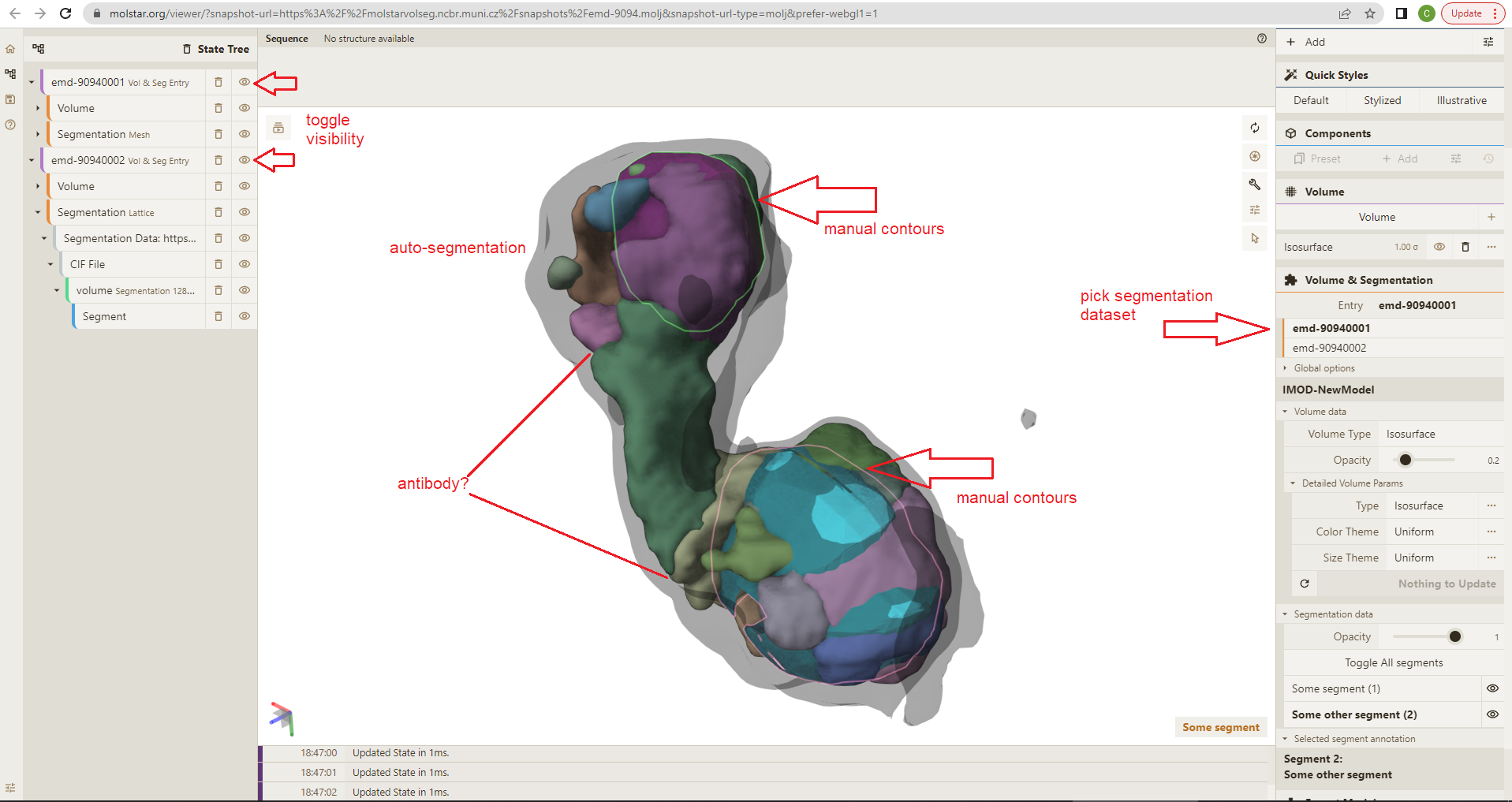The width and height of the screenshot is (1512, 802).
Task: Open the screenshot/snapshot tool in viewport
Action: pos(1254,156)
